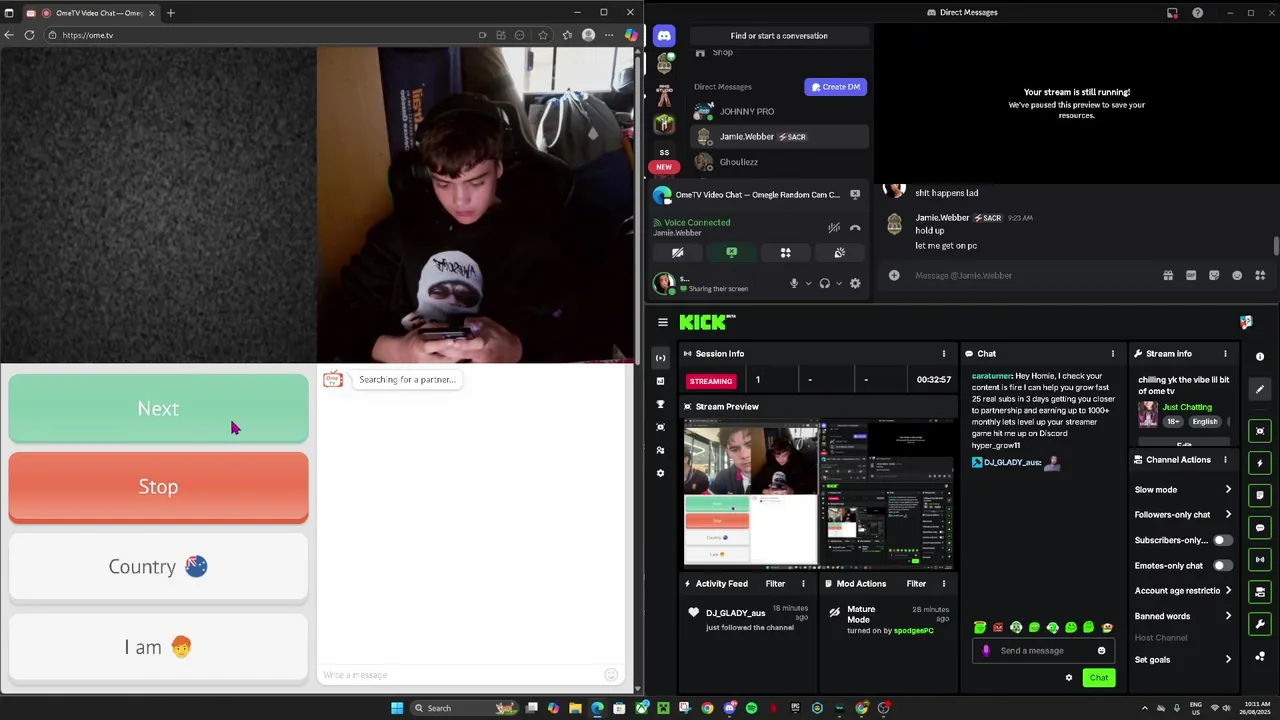Bookmark this page with the star icon

click(x=543, y=35)
